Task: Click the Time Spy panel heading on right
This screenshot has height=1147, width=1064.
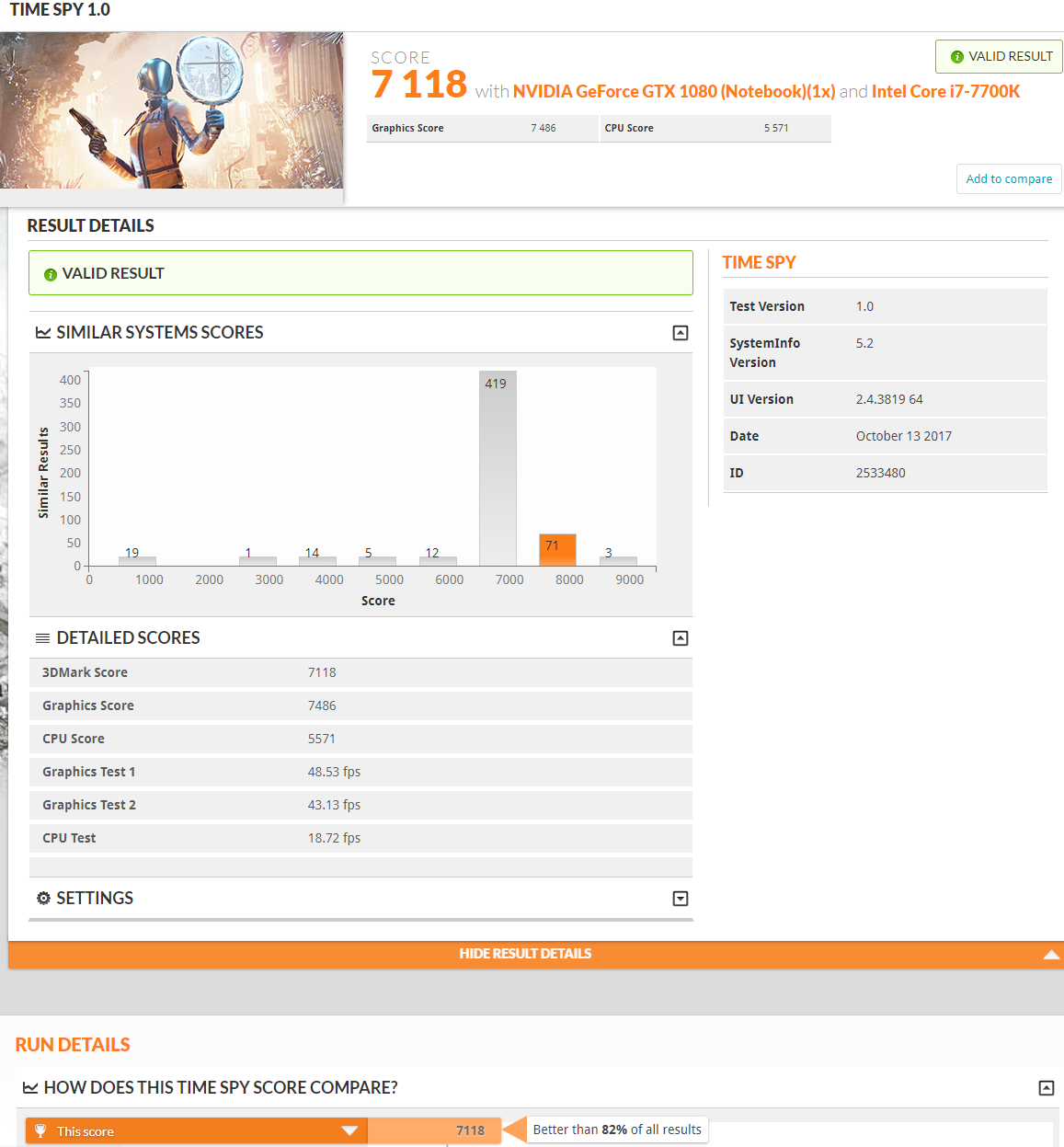Action: click(x=759, y=262)
